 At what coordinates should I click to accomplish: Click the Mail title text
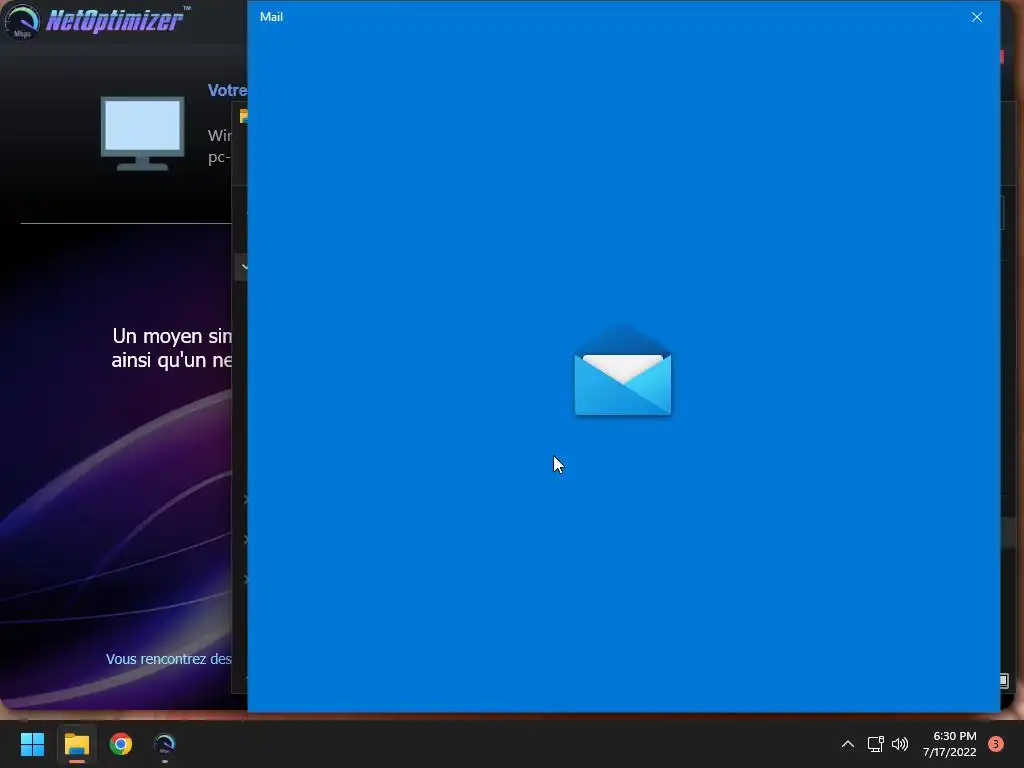pos(271,17)
